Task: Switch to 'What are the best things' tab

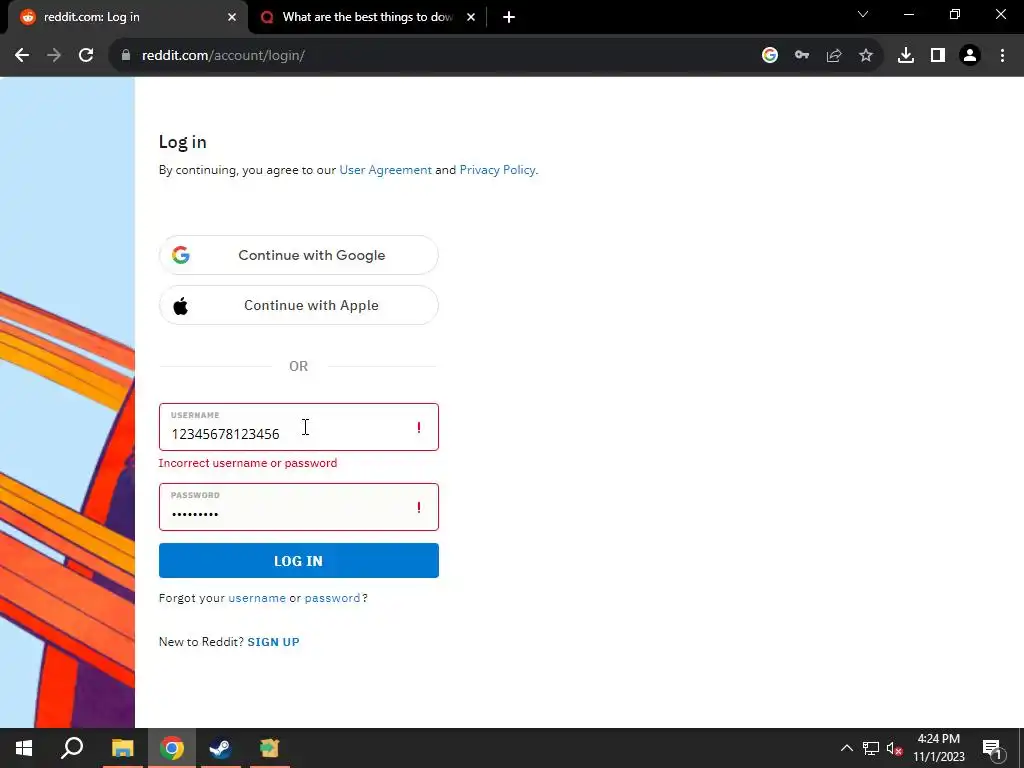Action: click(367, 17)
